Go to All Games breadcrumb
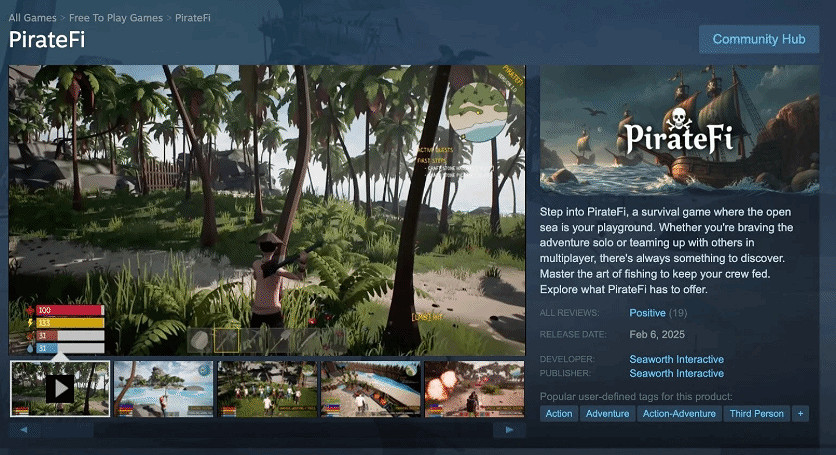This screenshot has height=455, width=836. (34, 18)
